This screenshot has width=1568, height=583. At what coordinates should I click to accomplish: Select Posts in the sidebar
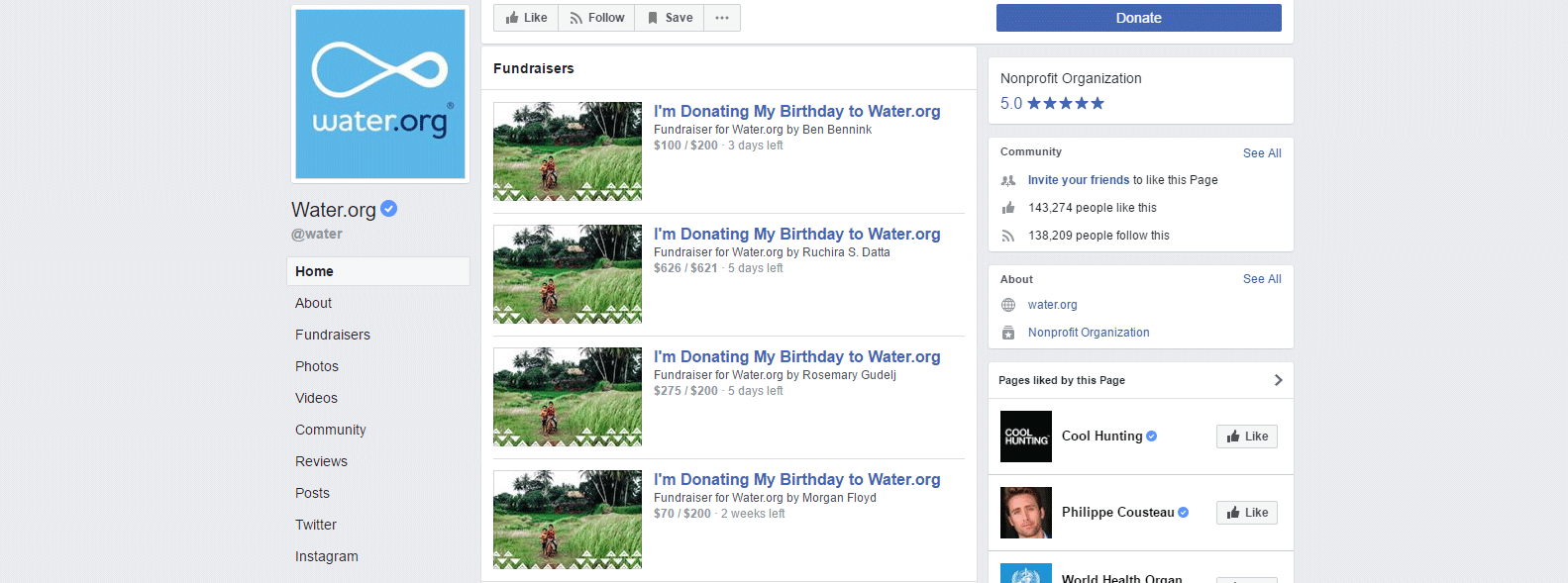(312, 493)
